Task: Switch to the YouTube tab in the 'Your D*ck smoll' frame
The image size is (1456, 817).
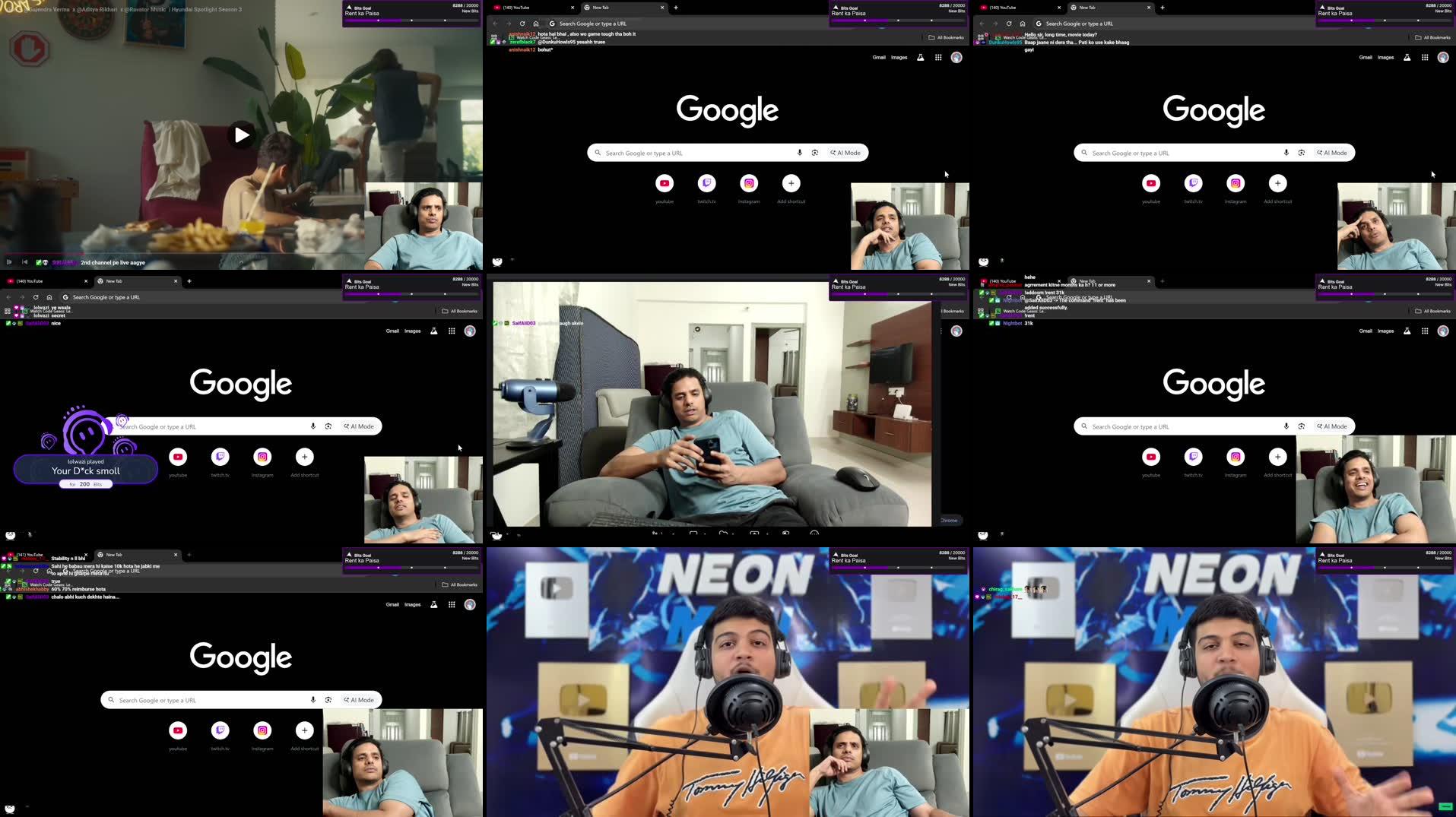Action: [x=46, y=281]
